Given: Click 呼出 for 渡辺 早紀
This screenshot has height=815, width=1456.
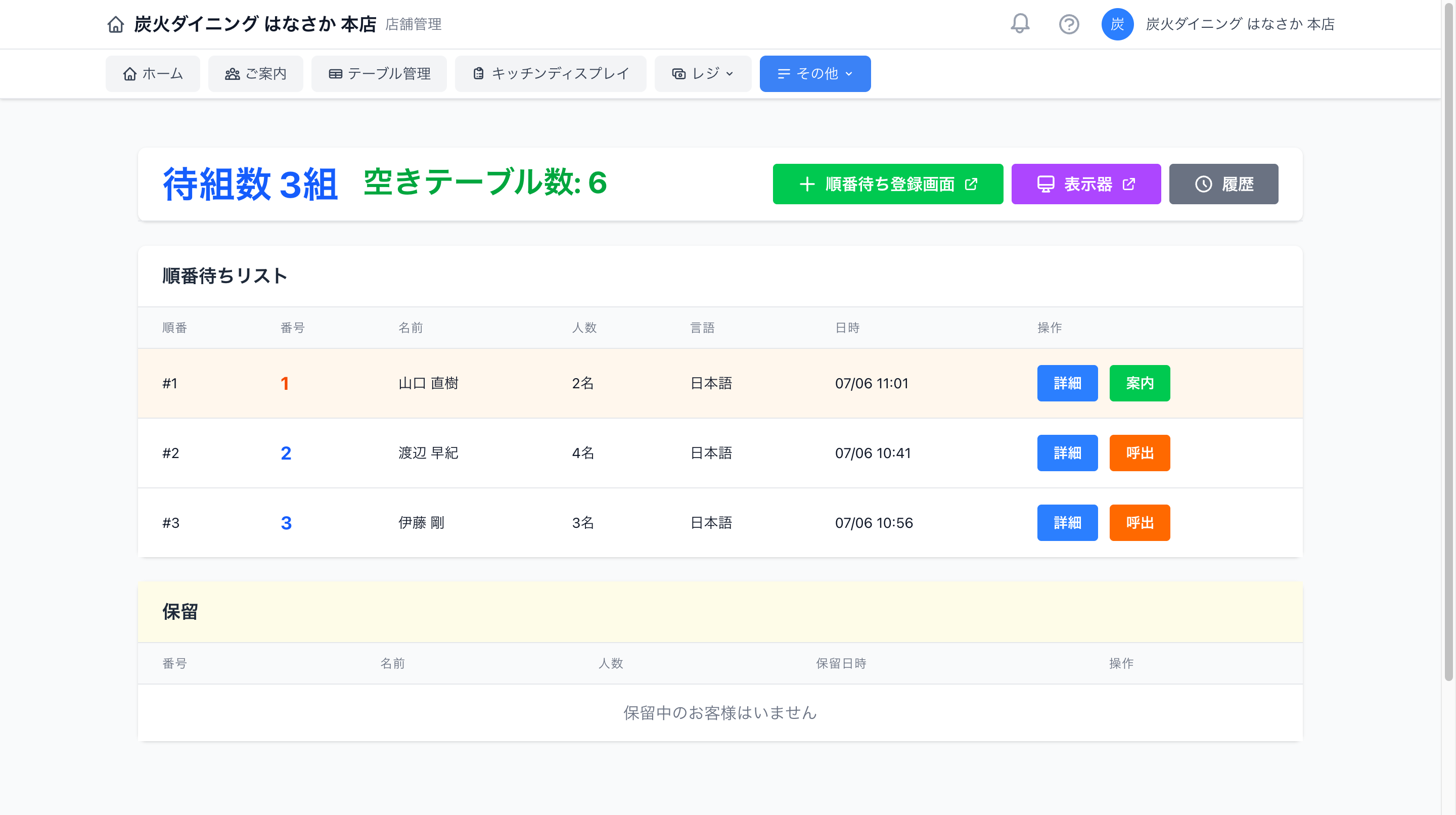Looking at the screenshot, I should point(1139,452).
